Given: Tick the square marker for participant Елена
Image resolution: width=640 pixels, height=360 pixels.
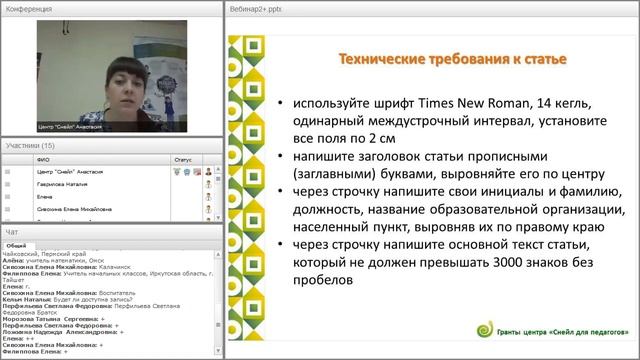Looking at the screenshot, I should click(7, 197).
